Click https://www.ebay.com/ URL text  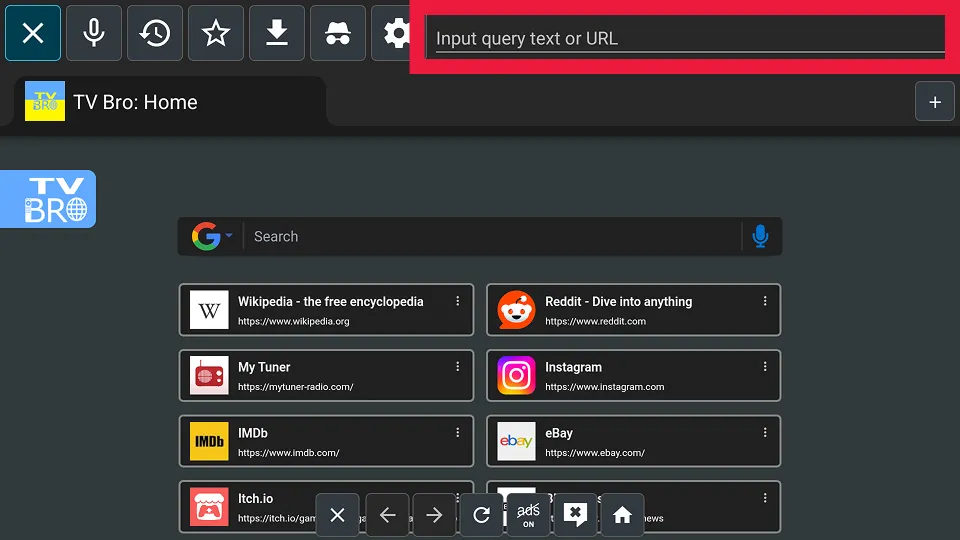(x=595, y=453)
